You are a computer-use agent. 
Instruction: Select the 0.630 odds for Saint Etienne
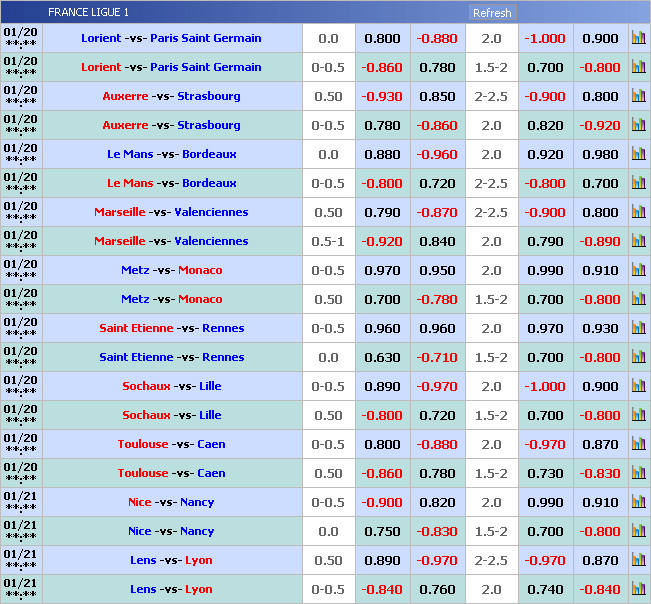pos(382,358)
